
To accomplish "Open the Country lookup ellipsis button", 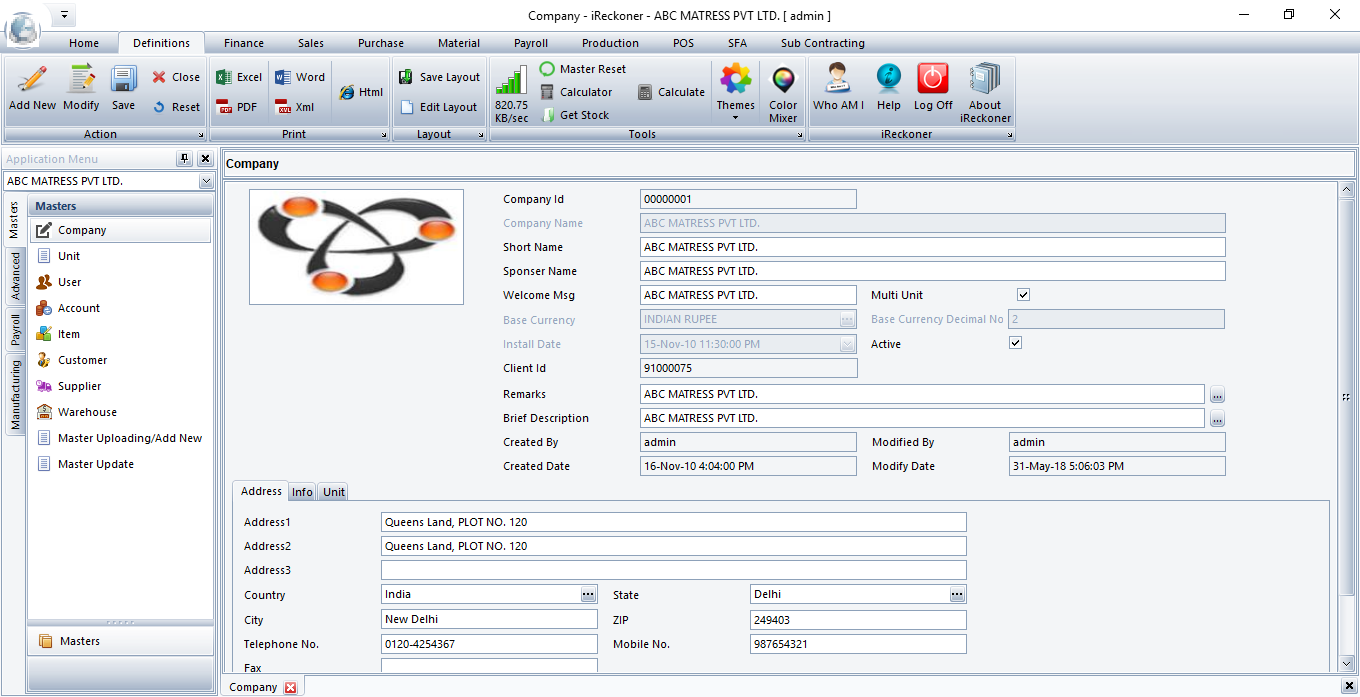I will coord(588,594).
